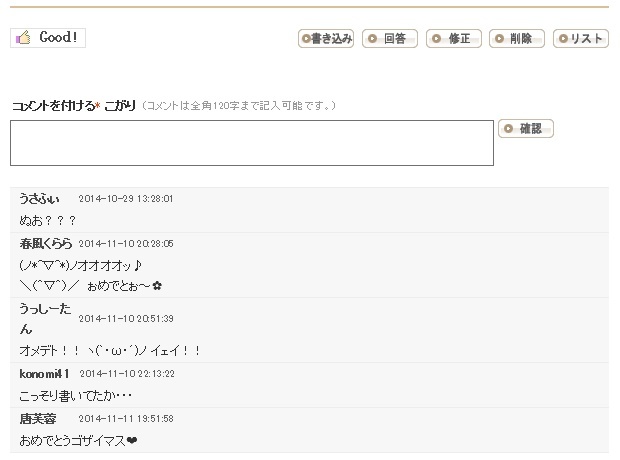Click commenter name 春風くらら
The height and width of the screenshot is (460, 620).
[46, 243]
